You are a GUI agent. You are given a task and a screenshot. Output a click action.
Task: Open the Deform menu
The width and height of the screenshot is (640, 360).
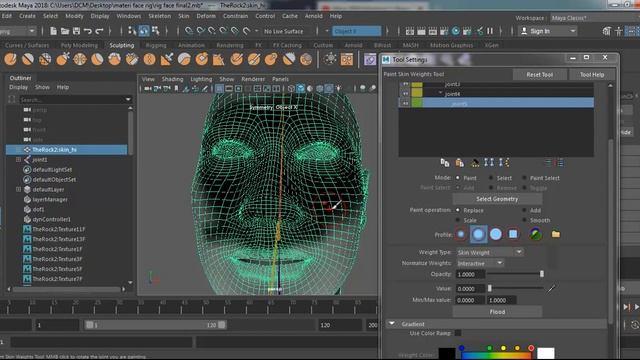click(x=206, y=16)
